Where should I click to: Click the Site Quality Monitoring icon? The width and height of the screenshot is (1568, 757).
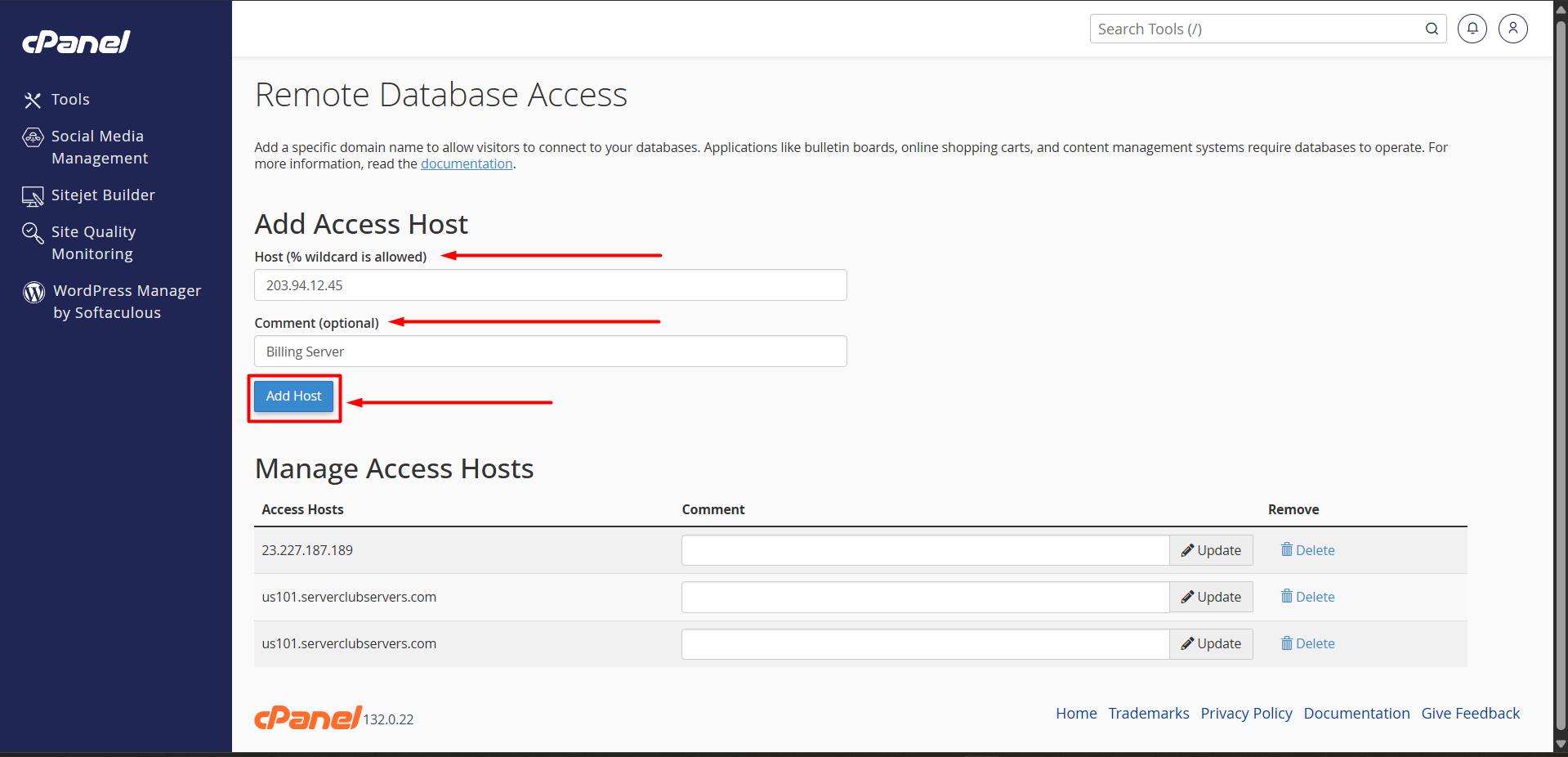pyautogui.click(x=33, y=233)
